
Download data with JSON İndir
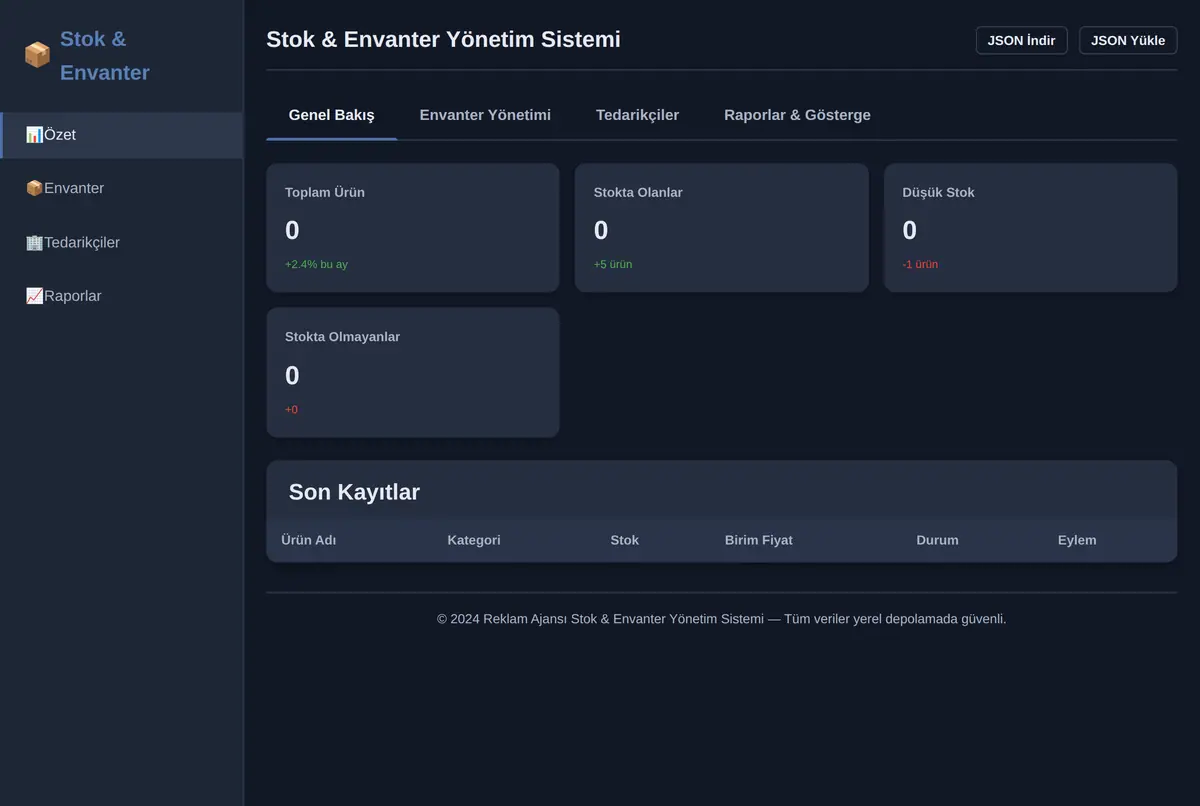1021,40
